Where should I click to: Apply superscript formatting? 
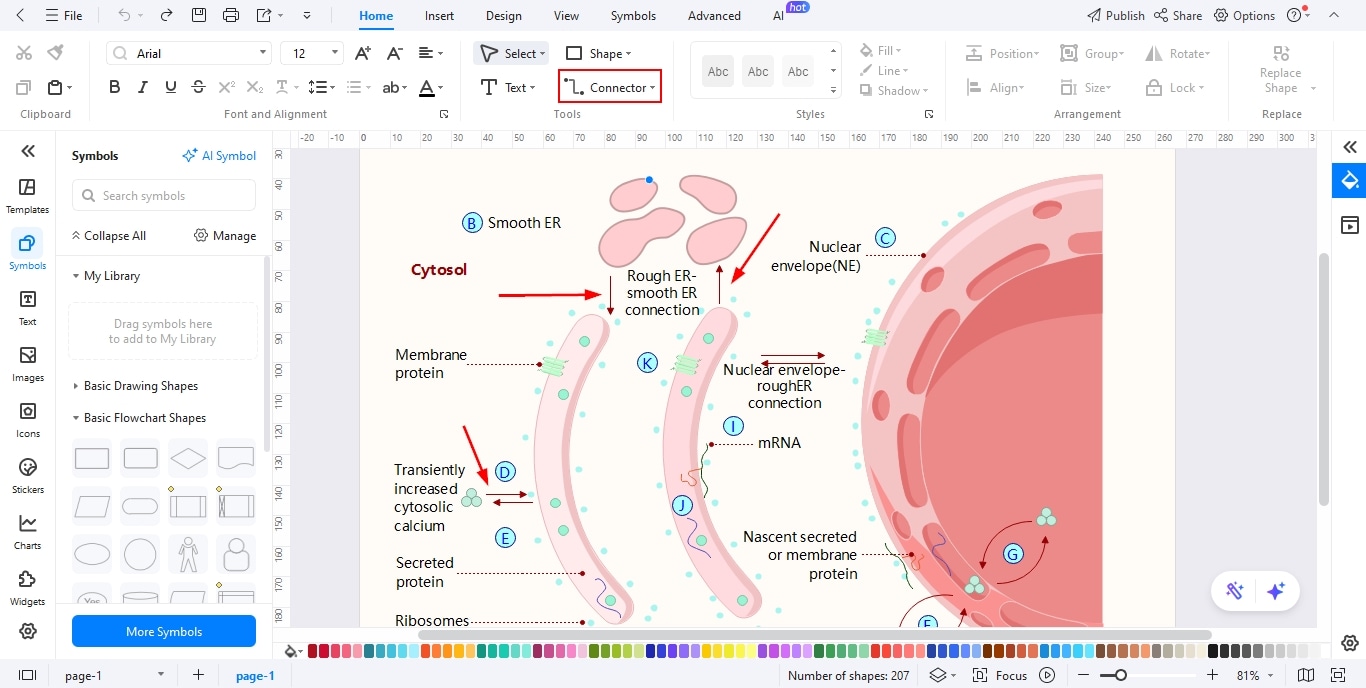pyautogui.click(x=227, y=88)
